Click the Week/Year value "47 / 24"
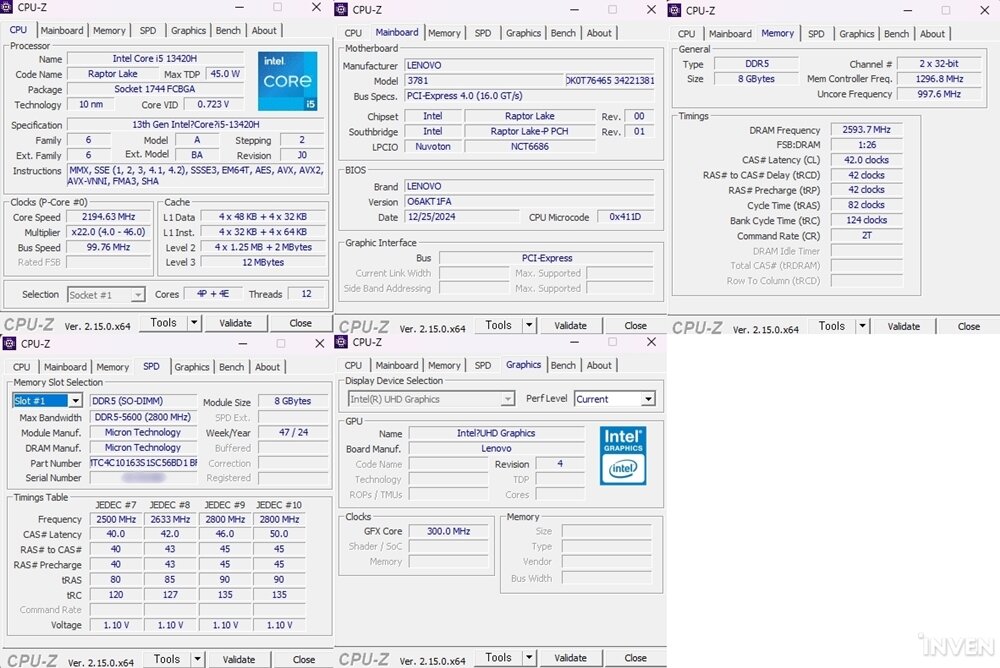1000x668 pixels. point(293,433)
